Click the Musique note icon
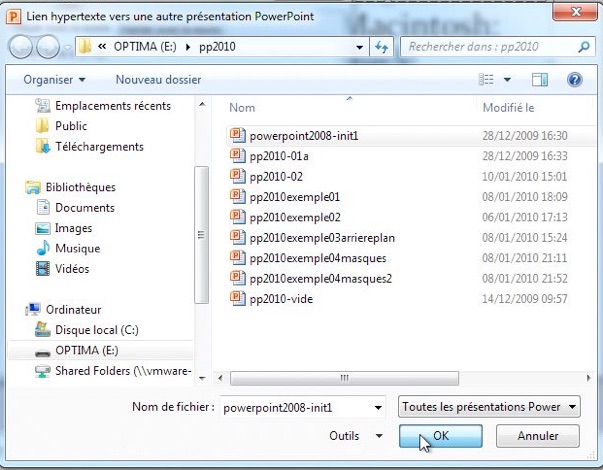The width and height of the screenshot is (603, 470). click(x=43, y=248)
